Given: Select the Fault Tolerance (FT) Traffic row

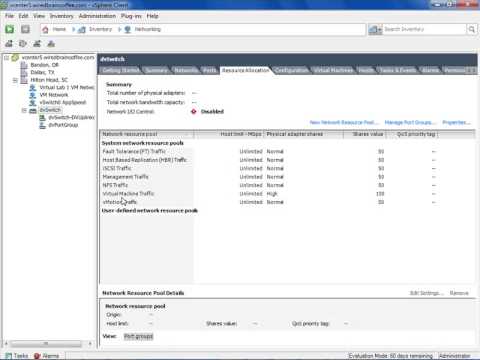Looking at the screenshot, I should click(287, 151).
